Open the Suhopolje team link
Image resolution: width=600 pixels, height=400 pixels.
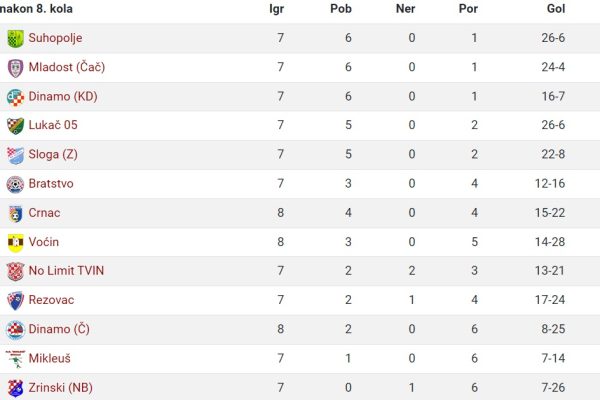(x=55, y=38)
